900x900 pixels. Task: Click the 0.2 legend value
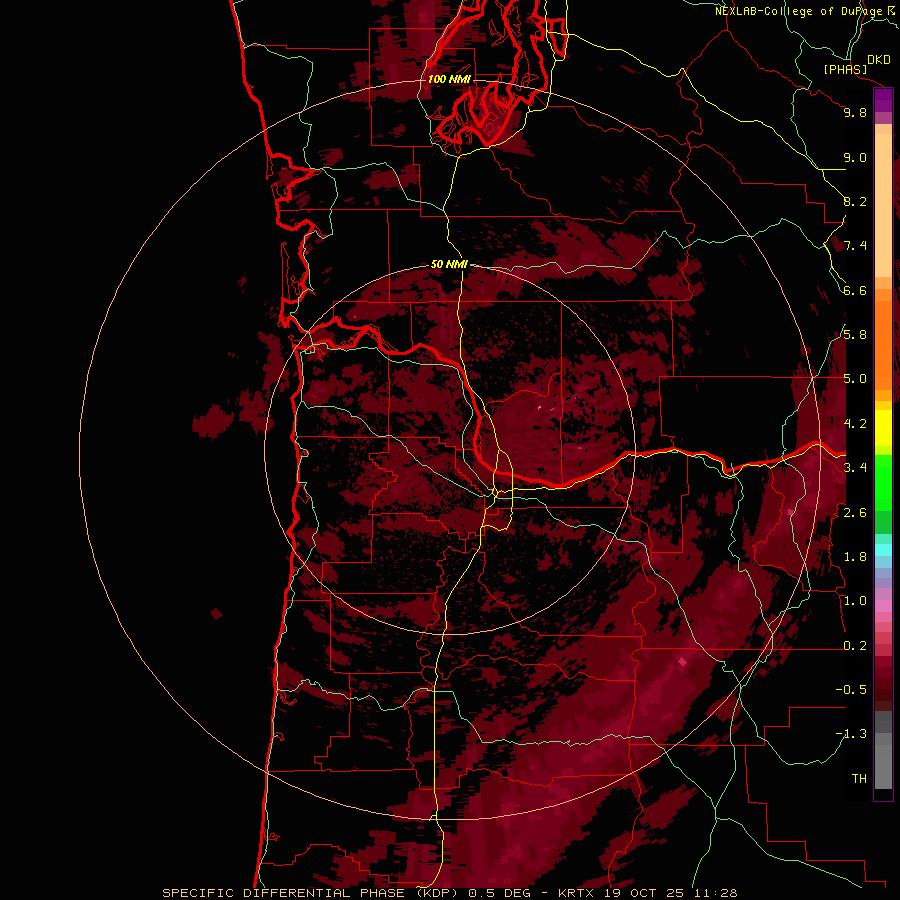(855, 646)
